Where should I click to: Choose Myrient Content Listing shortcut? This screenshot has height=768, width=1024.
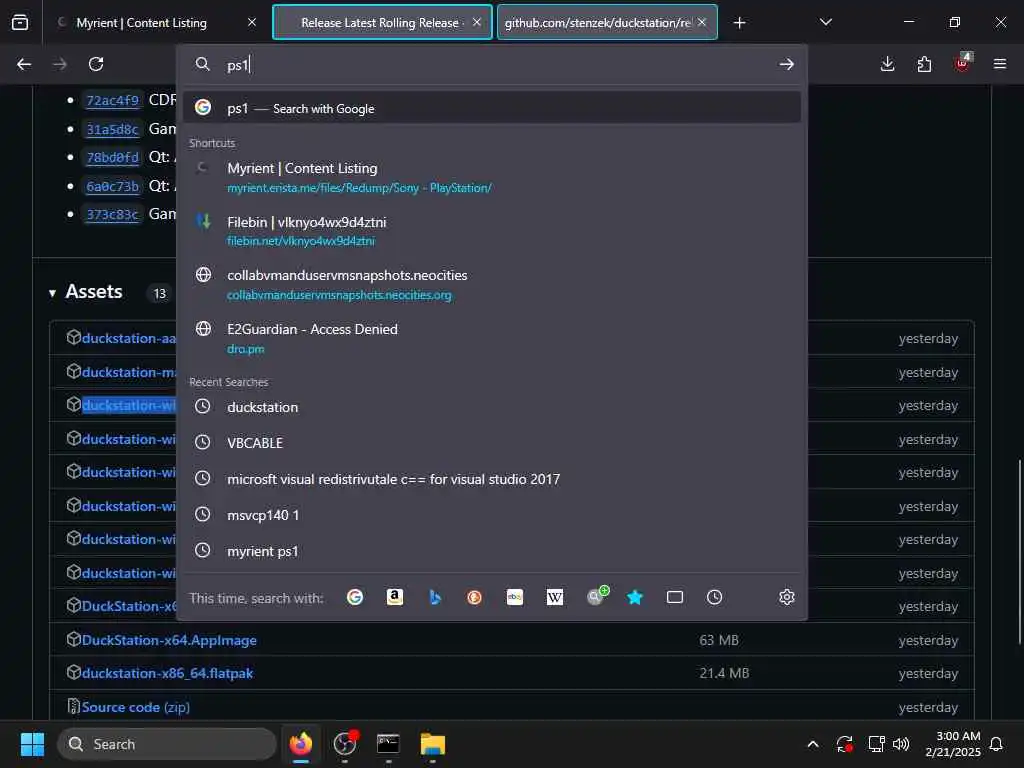tap(492, 178)
